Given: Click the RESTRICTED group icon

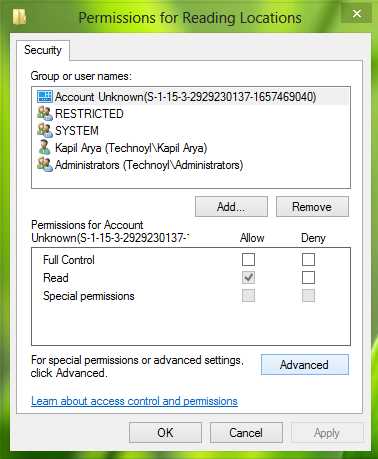Looking at the screenshot, I should pos(45,114).
